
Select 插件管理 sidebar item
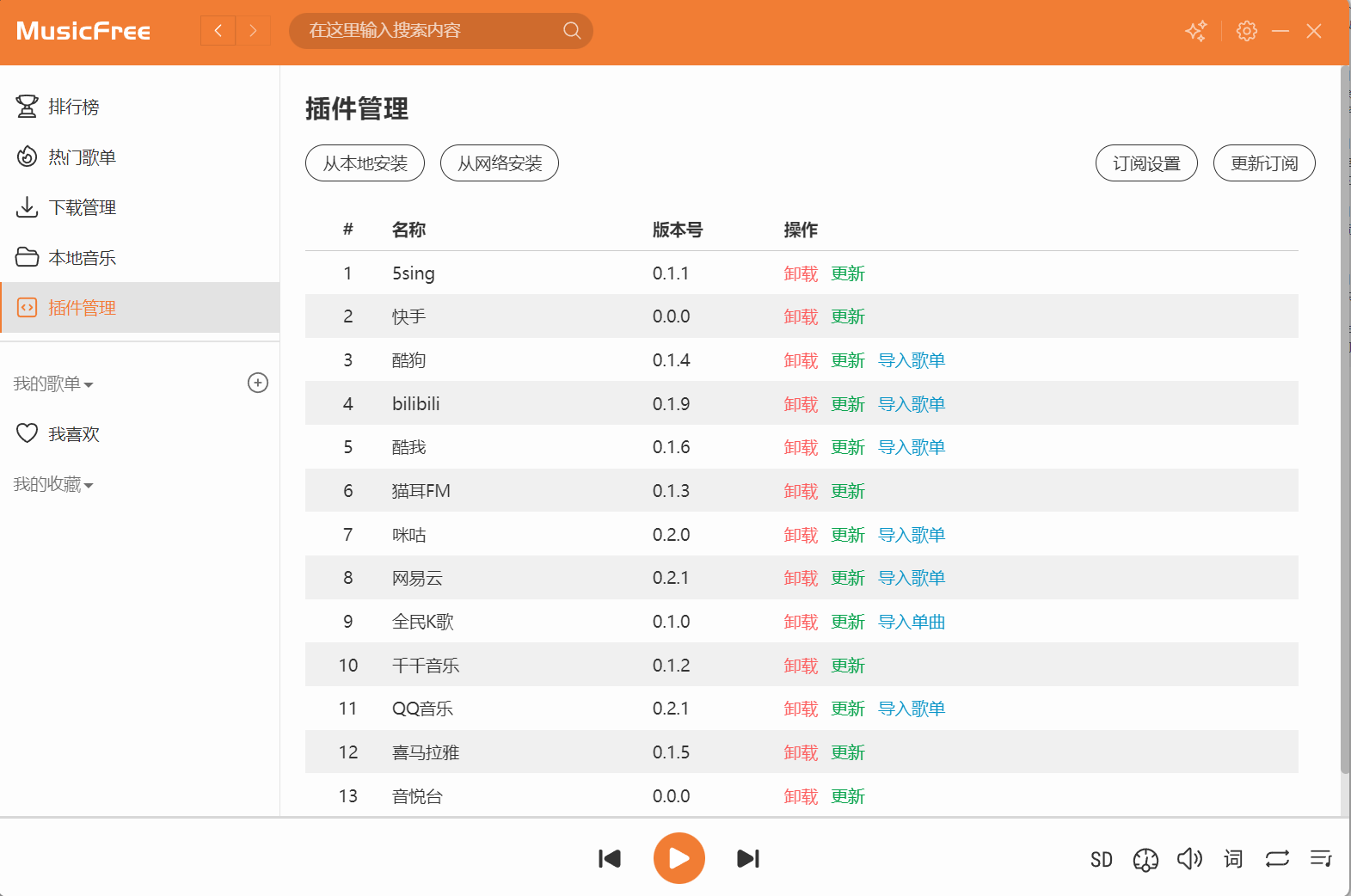pos(140,307)
